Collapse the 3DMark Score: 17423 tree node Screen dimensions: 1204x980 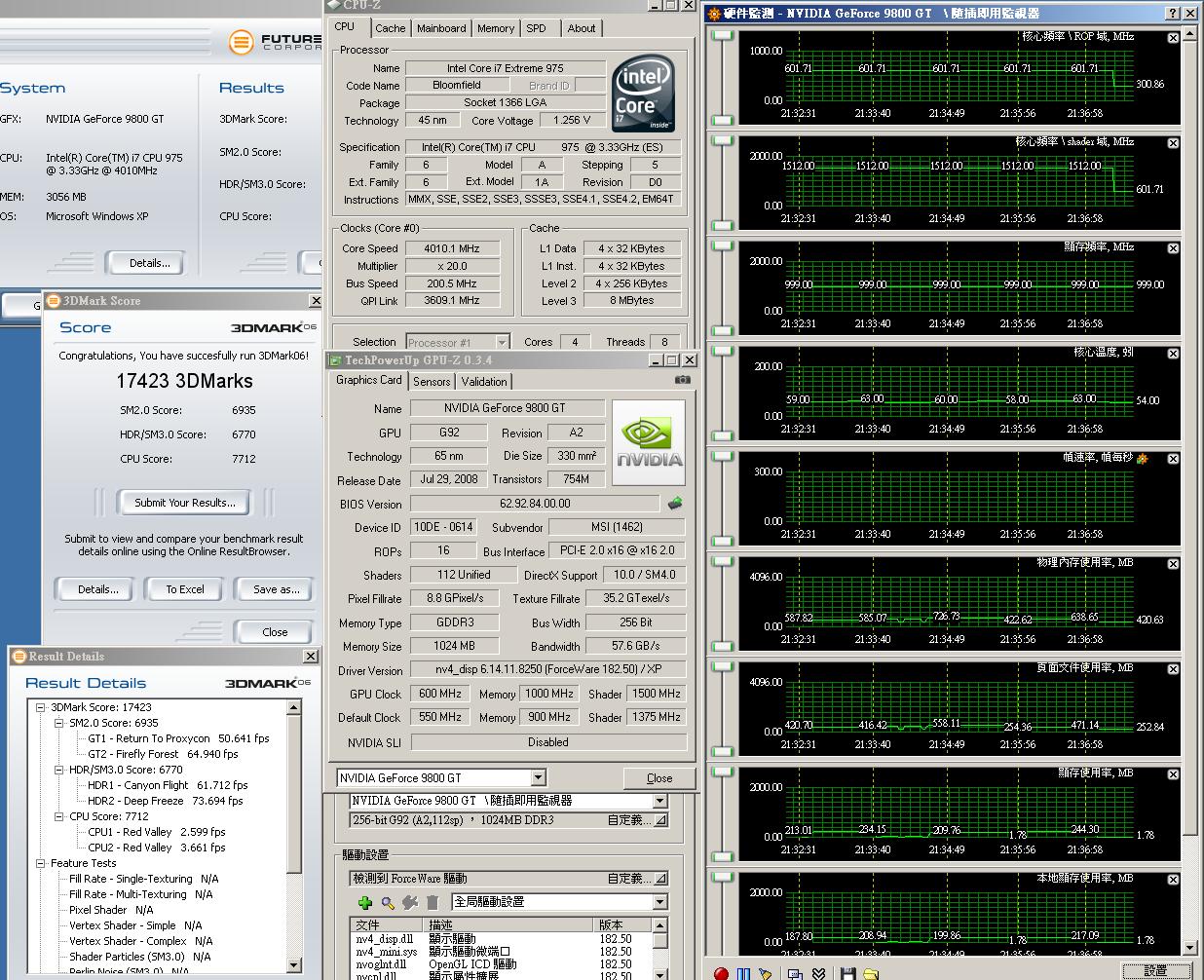click(x=41, y=707)
